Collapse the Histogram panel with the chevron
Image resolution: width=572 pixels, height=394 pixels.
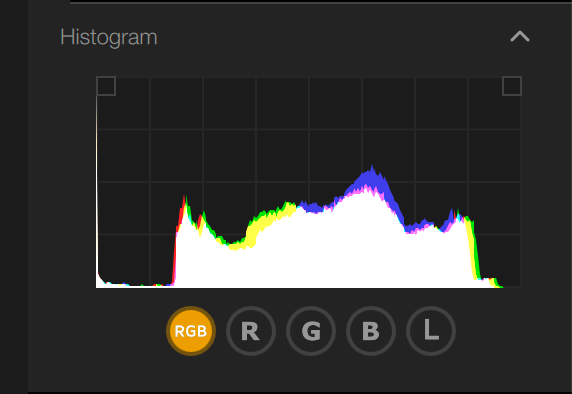click(519, 36)
